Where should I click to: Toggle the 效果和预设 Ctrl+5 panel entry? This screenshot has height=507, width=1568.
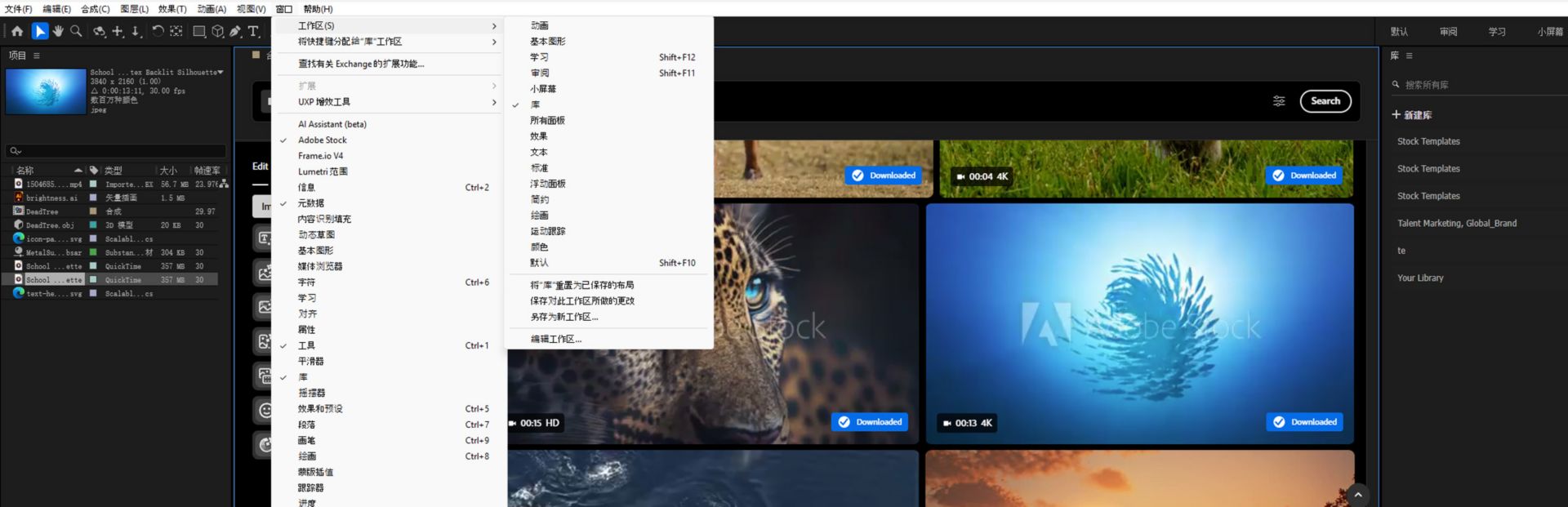tap(387, 409)
